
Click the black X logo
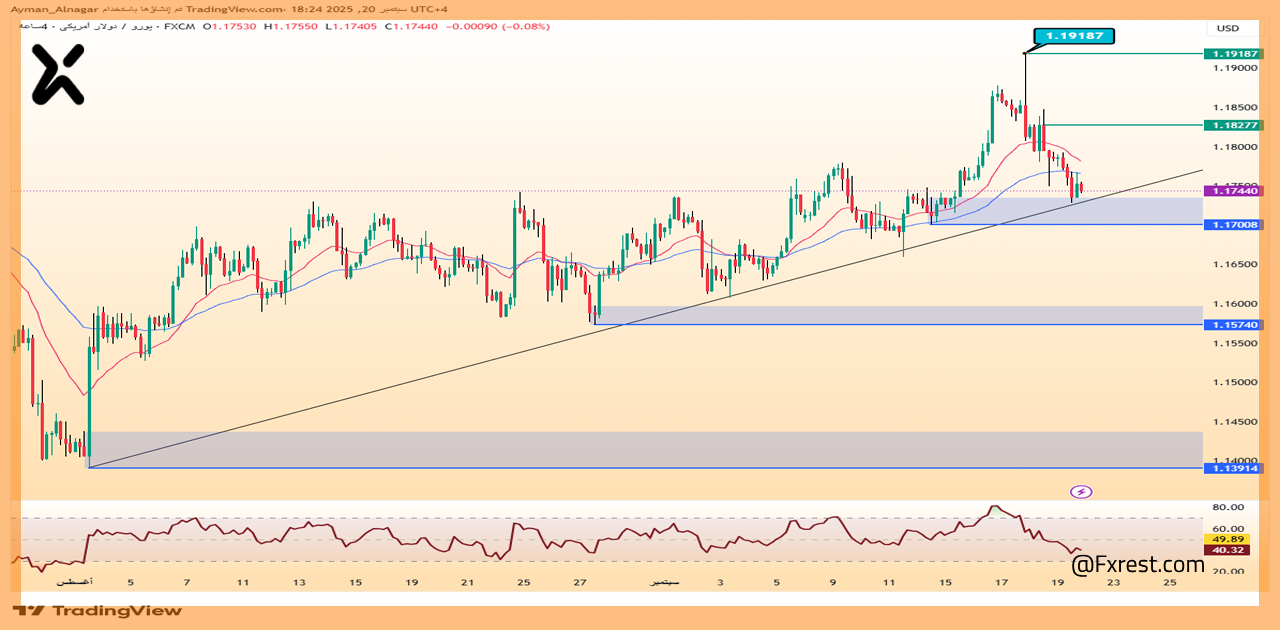[57, 75]
